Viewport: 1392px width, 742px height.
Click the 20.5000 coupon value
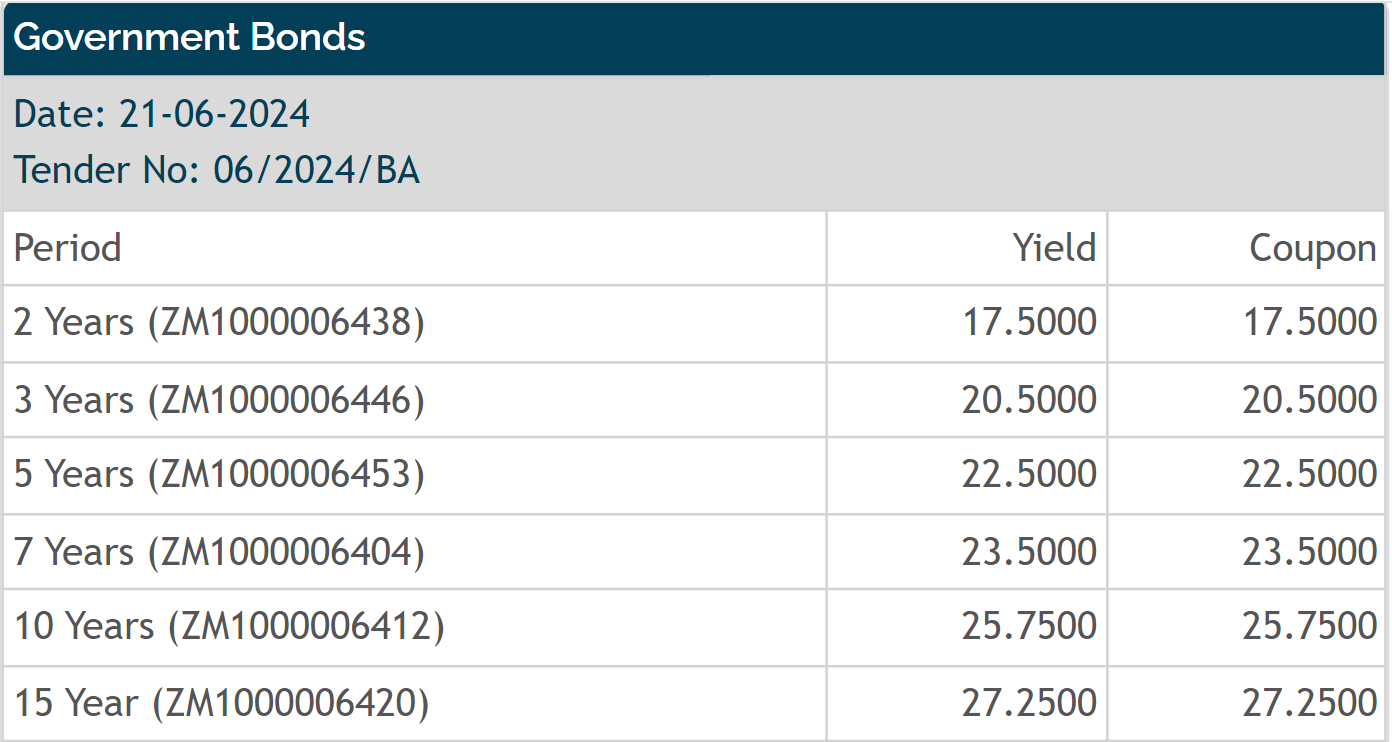point(1310,400)
